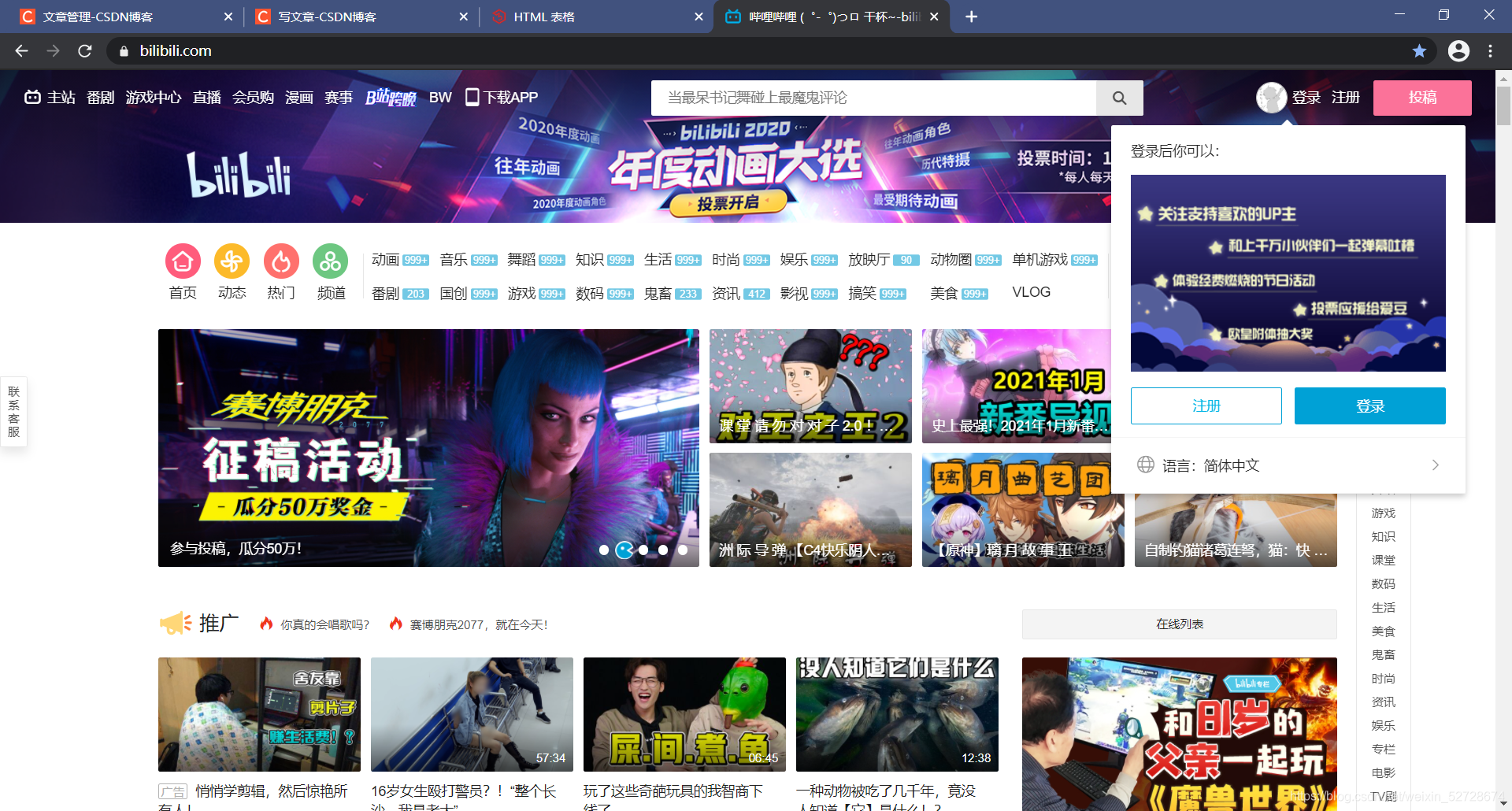Click the search magnifier button
1512x811 pixels.
[1119, 98]
